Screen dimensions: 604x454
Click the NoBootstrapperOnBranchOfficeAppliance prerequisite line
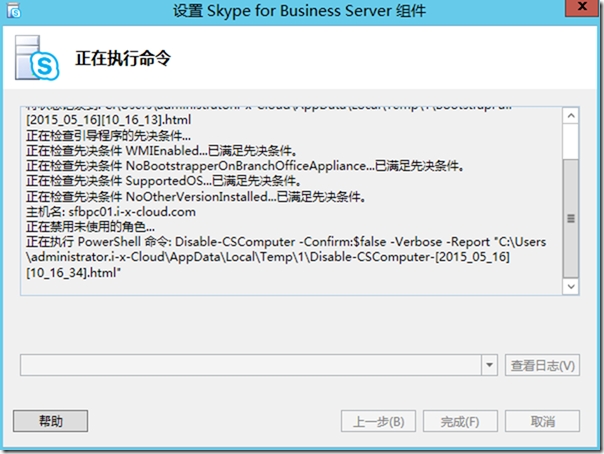coord(245,166)
